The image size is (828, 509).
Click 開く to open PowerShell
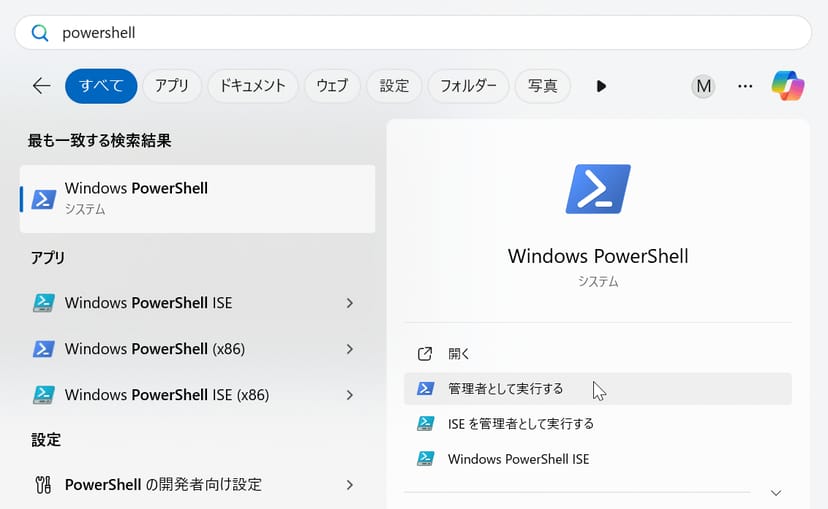point(458,354)
